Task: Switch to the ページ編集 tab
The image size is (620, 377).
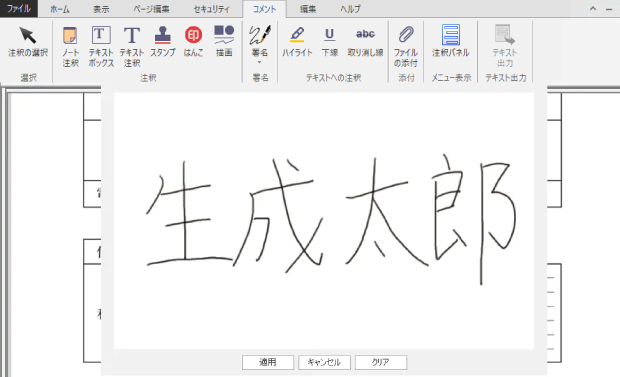Action: tap(151, 9)
